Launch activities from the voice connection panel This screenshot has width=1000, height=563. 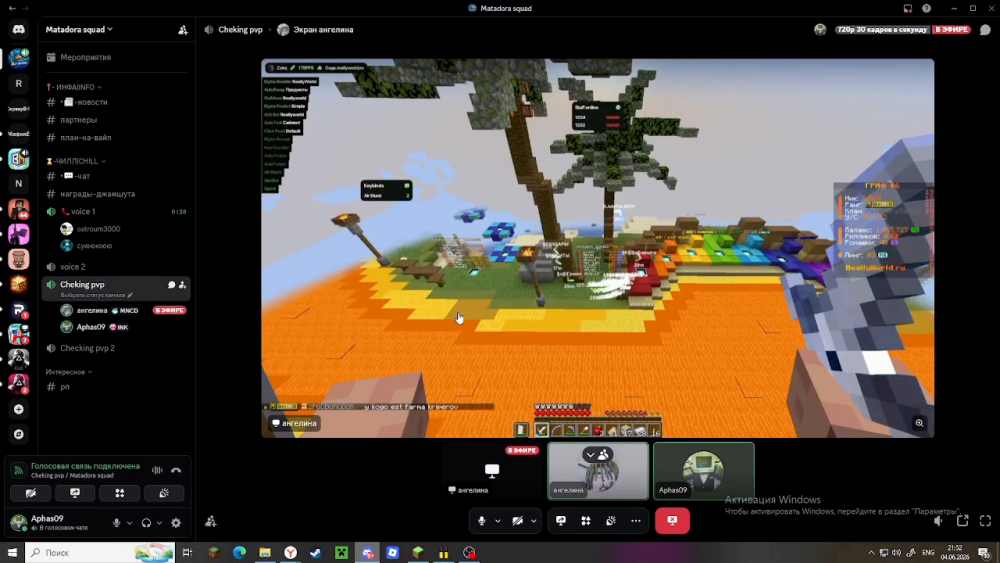click(120, 493)
